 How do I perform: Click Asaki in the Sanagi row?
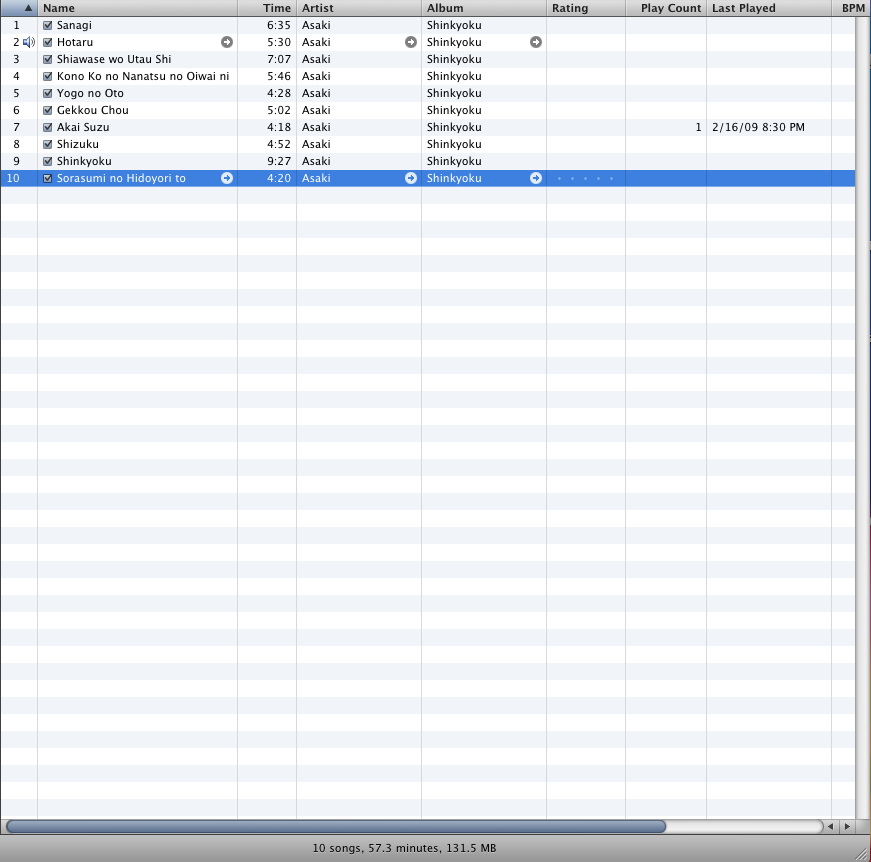click(x=316, y=26)
